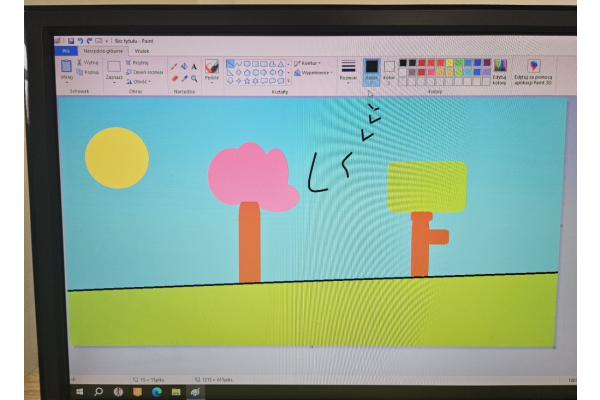The width and height of the screenshot is (600, 400).
Task: Activate the Kolor 1 foreground color box
Action: click(371, 69)
